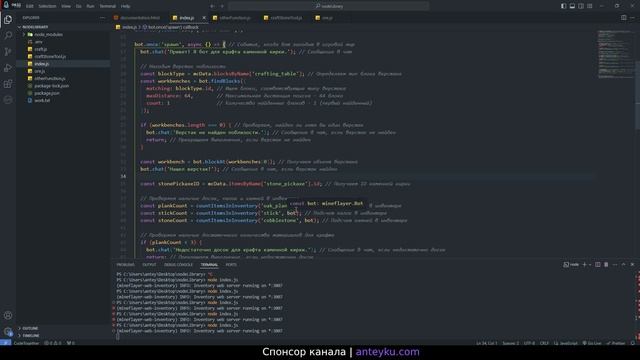Open the Manage gear in activity bar
The image size is (640, 360).
click(x=8, y=331)
